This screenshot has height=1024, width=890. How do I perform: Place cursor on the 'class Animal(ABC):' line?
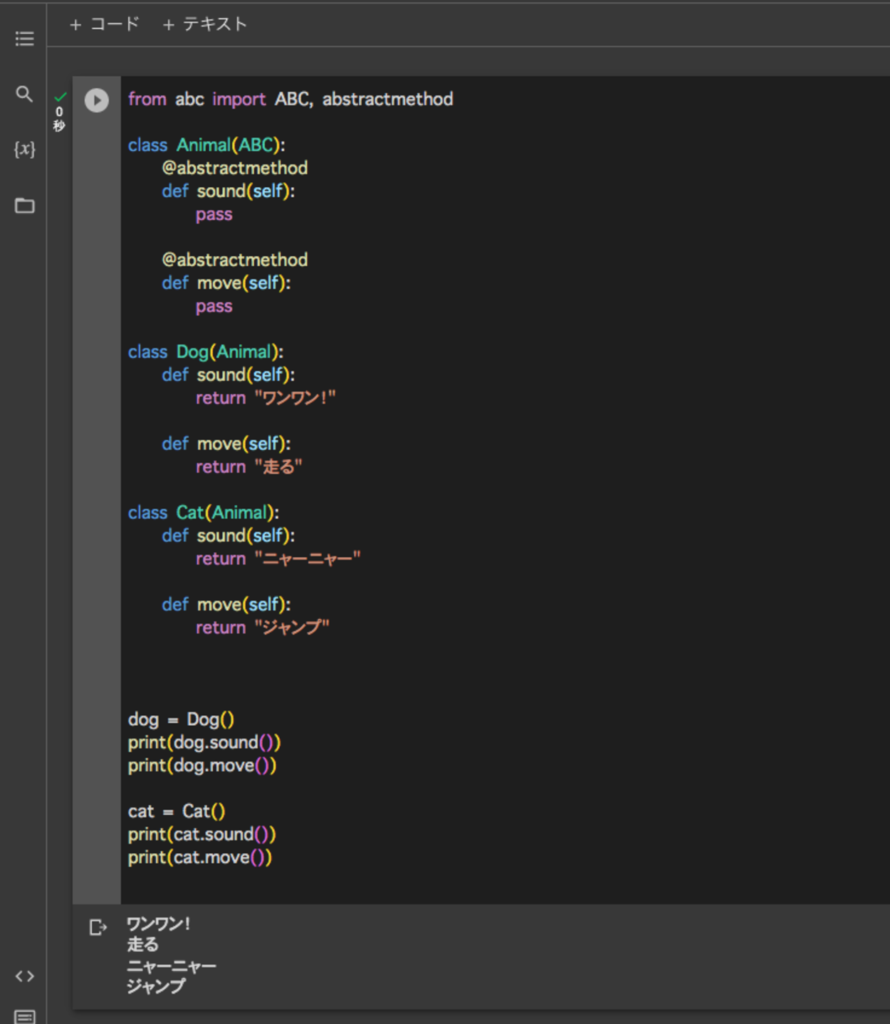pos(206,145)
